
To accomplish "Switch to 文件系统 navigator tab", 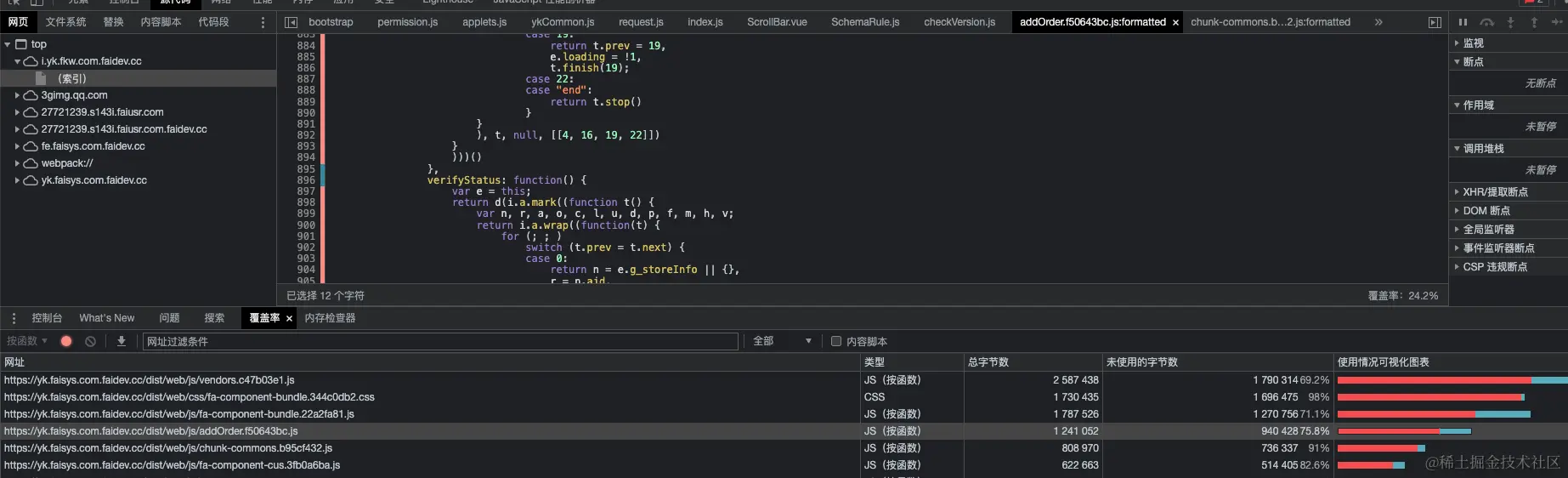I will pos(66,22).
